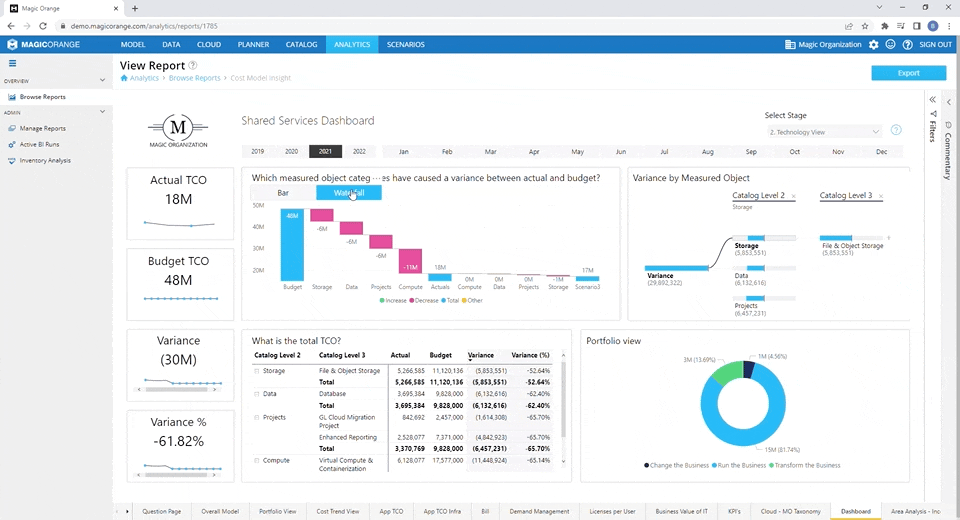Click the smiley feedback icon
Screen dimensions: 960x520
pyautogui.click(x=890, y=45)
